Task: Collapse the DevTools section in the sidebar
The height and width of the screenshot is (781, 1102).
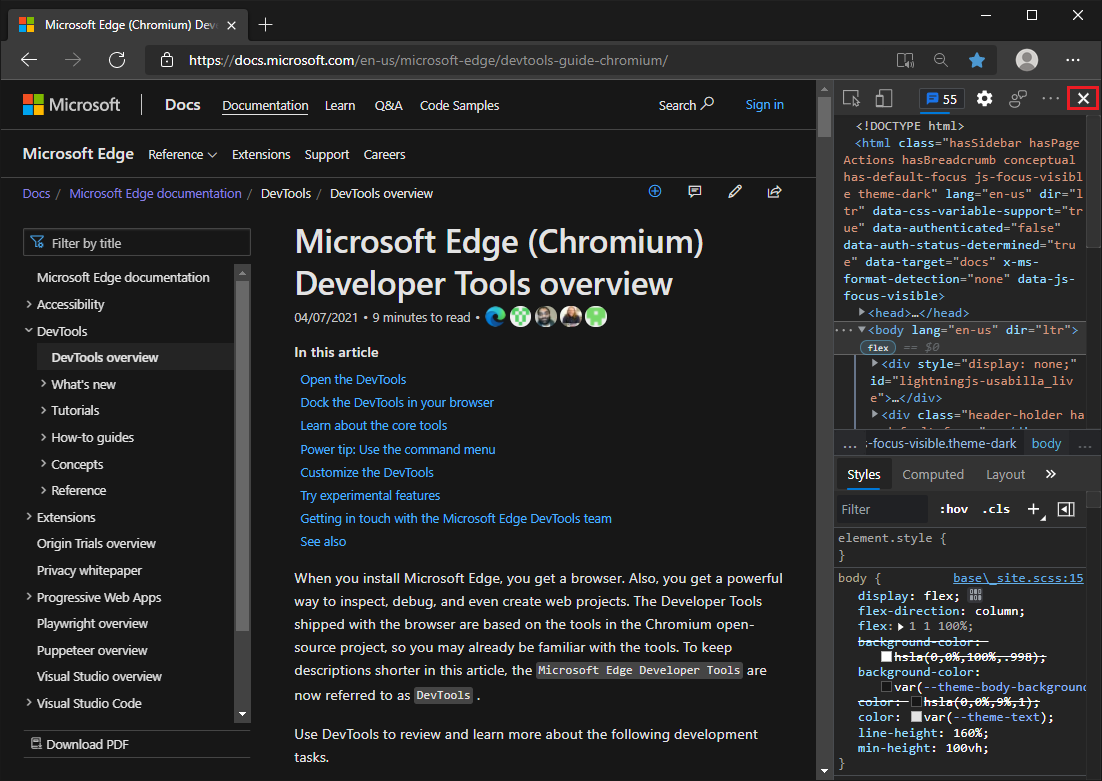Action: coord(27,330)
